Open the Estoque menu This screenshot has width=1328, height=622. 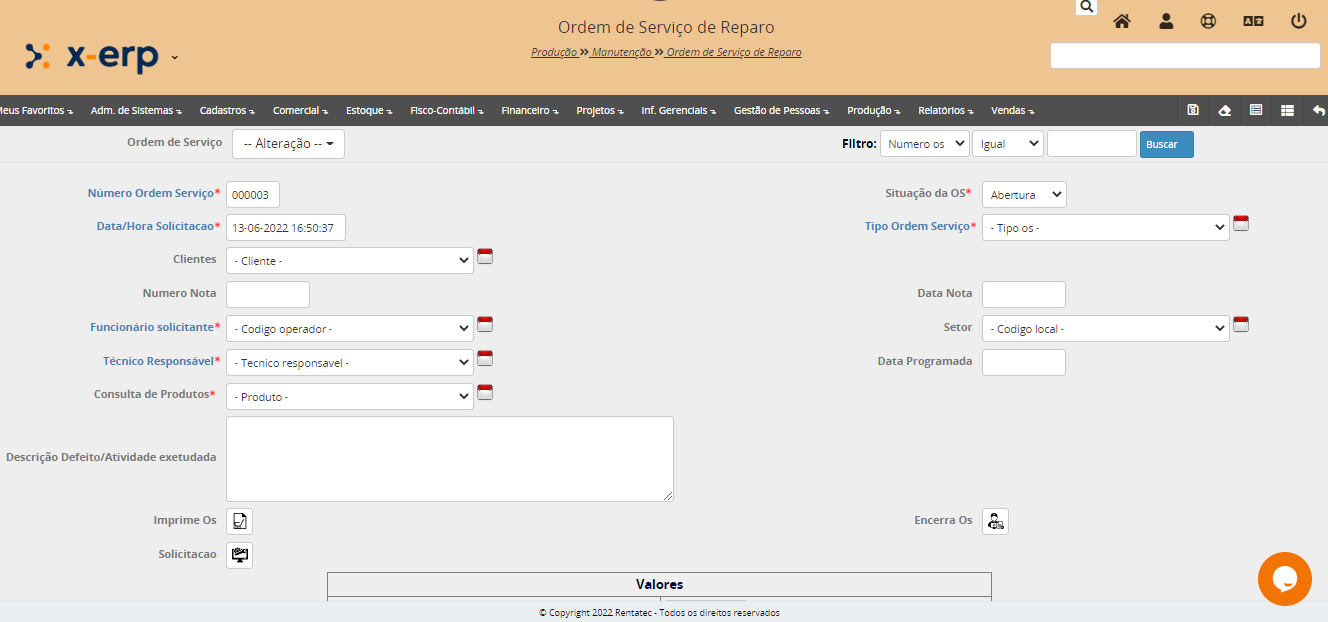[x=368, y=111]
